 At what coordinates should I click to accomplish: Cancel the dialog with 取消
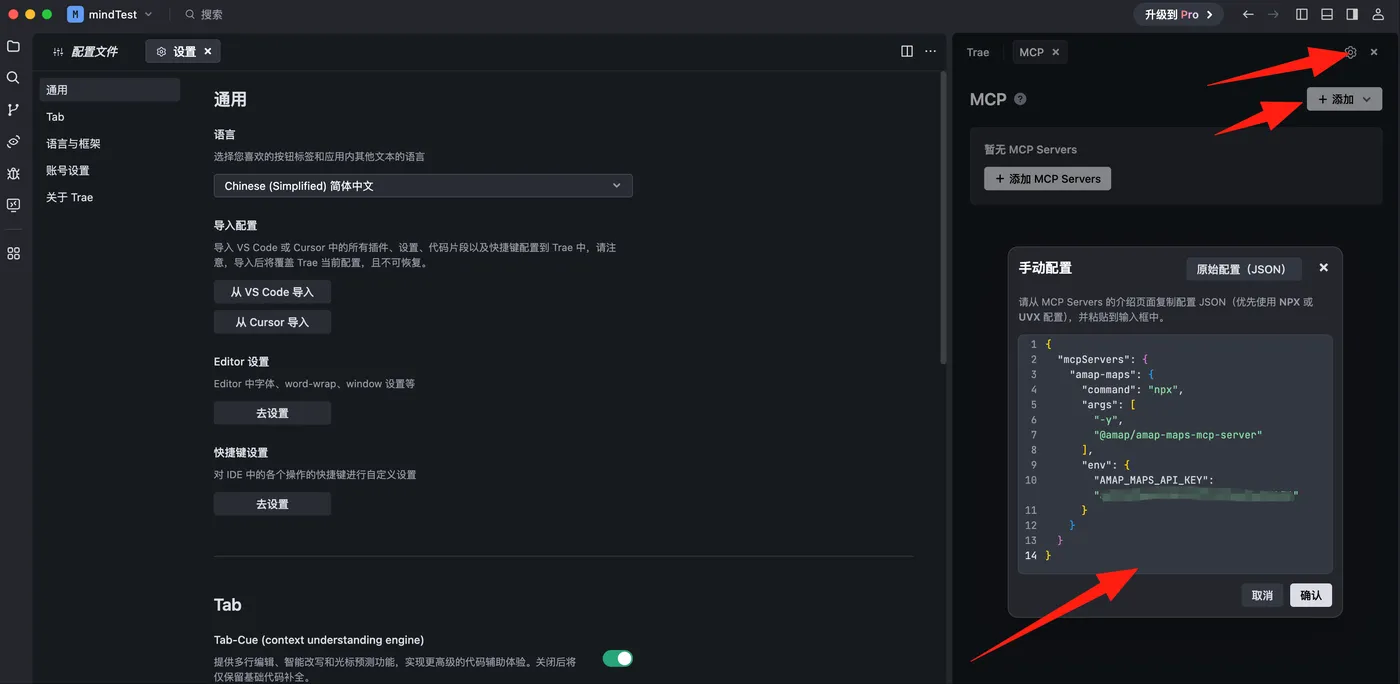[1262, 595]
